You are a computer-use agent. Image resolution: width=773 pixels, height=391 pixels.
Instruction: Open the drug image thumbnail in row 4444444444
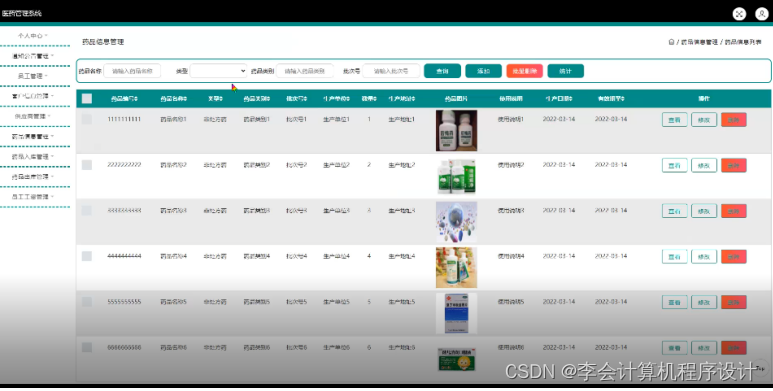pyautogui.click(x=457, y=267)
